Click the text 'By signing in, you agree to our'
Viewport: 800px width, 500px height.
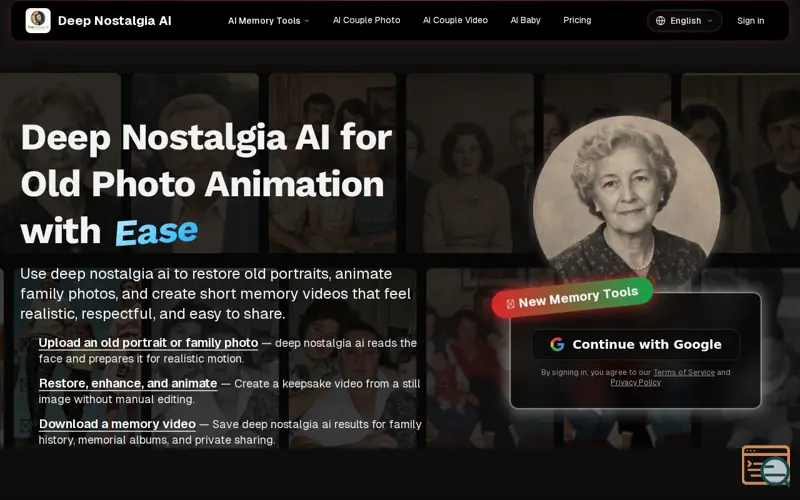pyautogui.click(x=596, y=372)
